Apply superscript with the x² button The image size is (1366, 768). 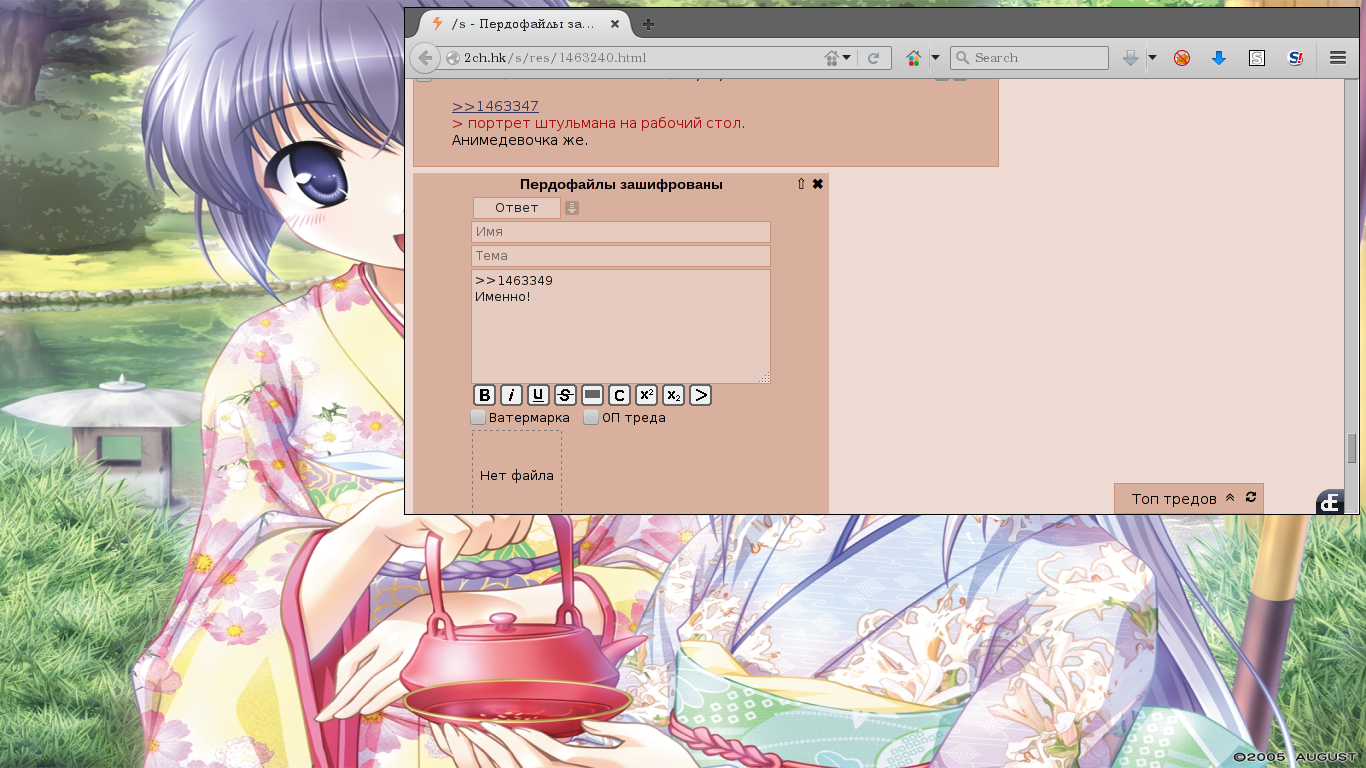pyautogui.click(x=646, y=395)
